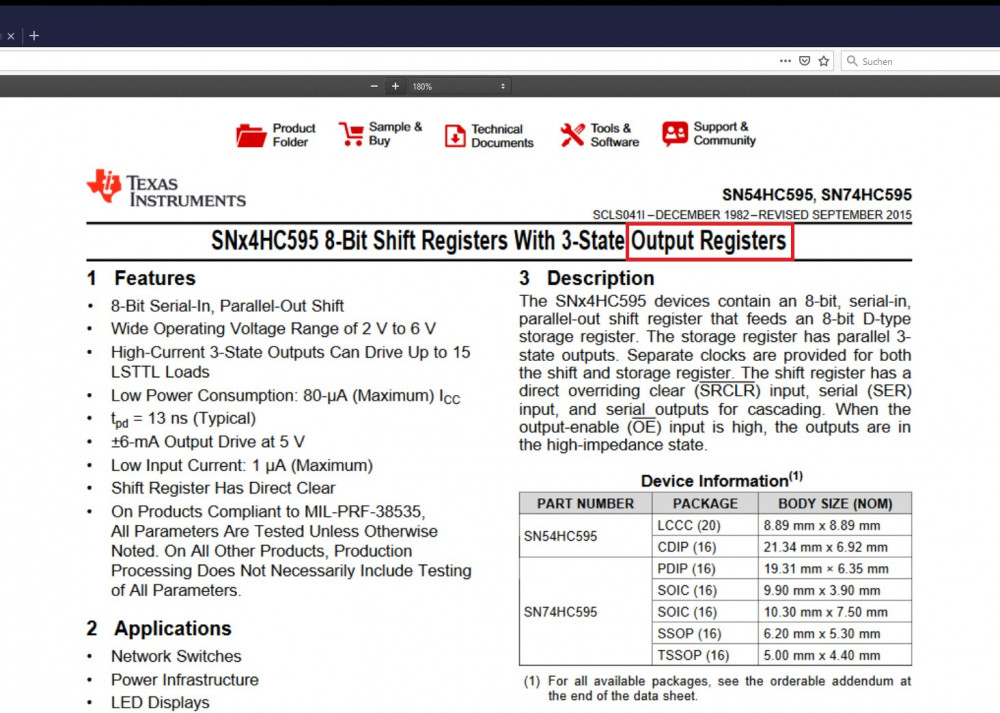Image resolution: width=1000 pixels, height=713 pixels.
Task: Open the Technical Documents link
Action: pyautogui.click(x=503, y=136)
